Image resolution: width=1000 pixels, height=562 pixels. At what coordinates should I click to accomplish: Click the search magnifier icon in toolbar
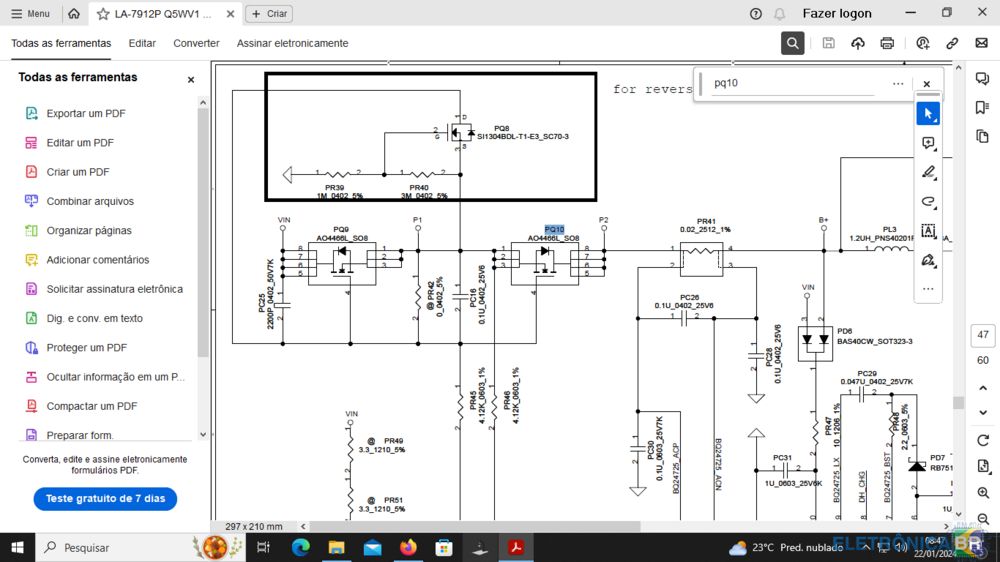(x=792, y=43)
